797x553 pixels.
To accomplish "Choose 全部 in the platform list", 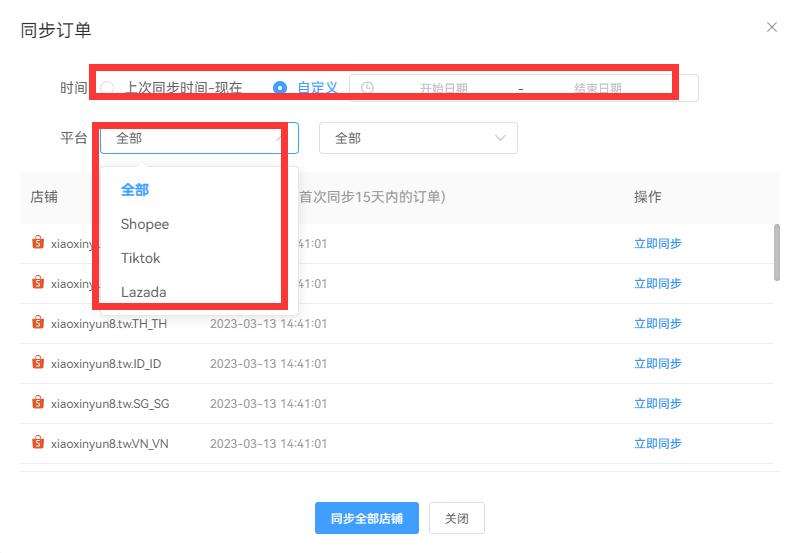I will tap(135, 190).
